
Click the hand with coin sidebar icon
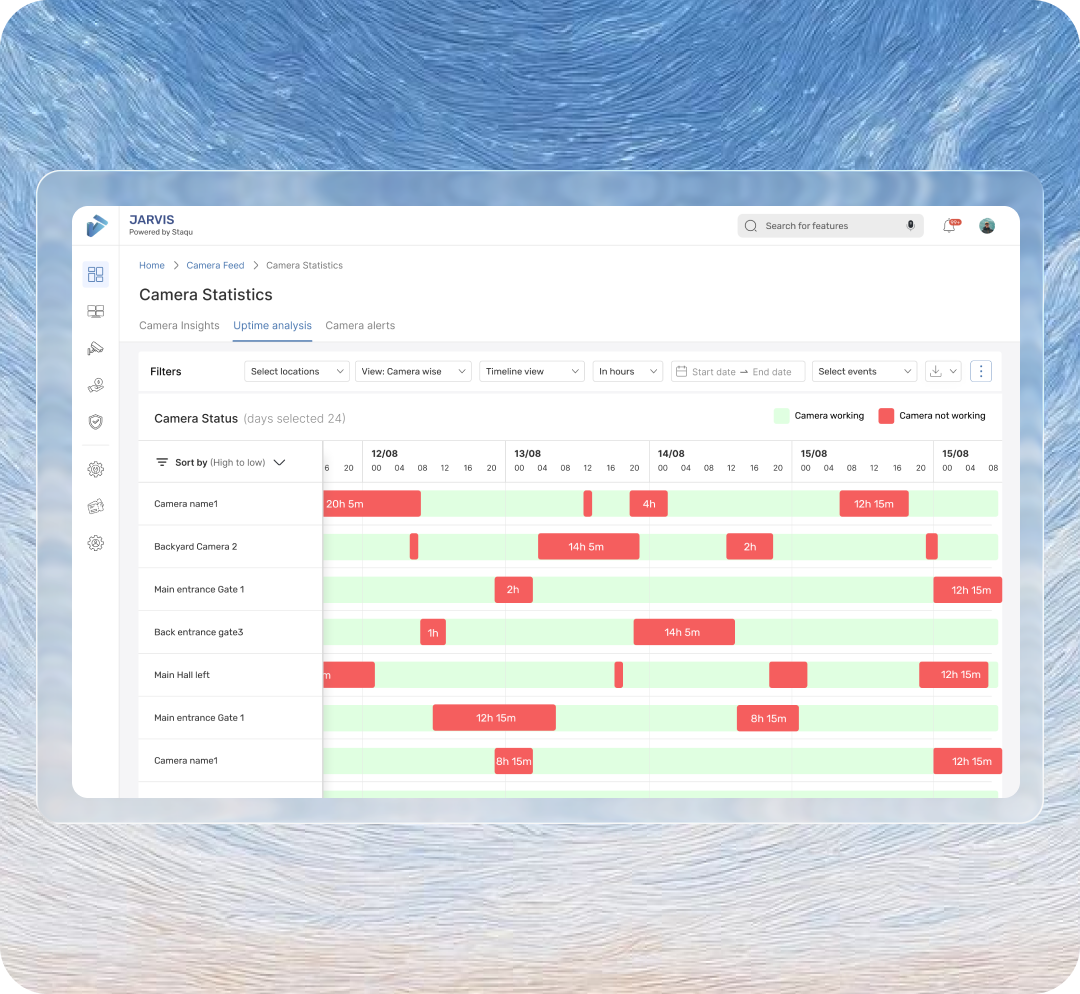click(x=96, y=385)
